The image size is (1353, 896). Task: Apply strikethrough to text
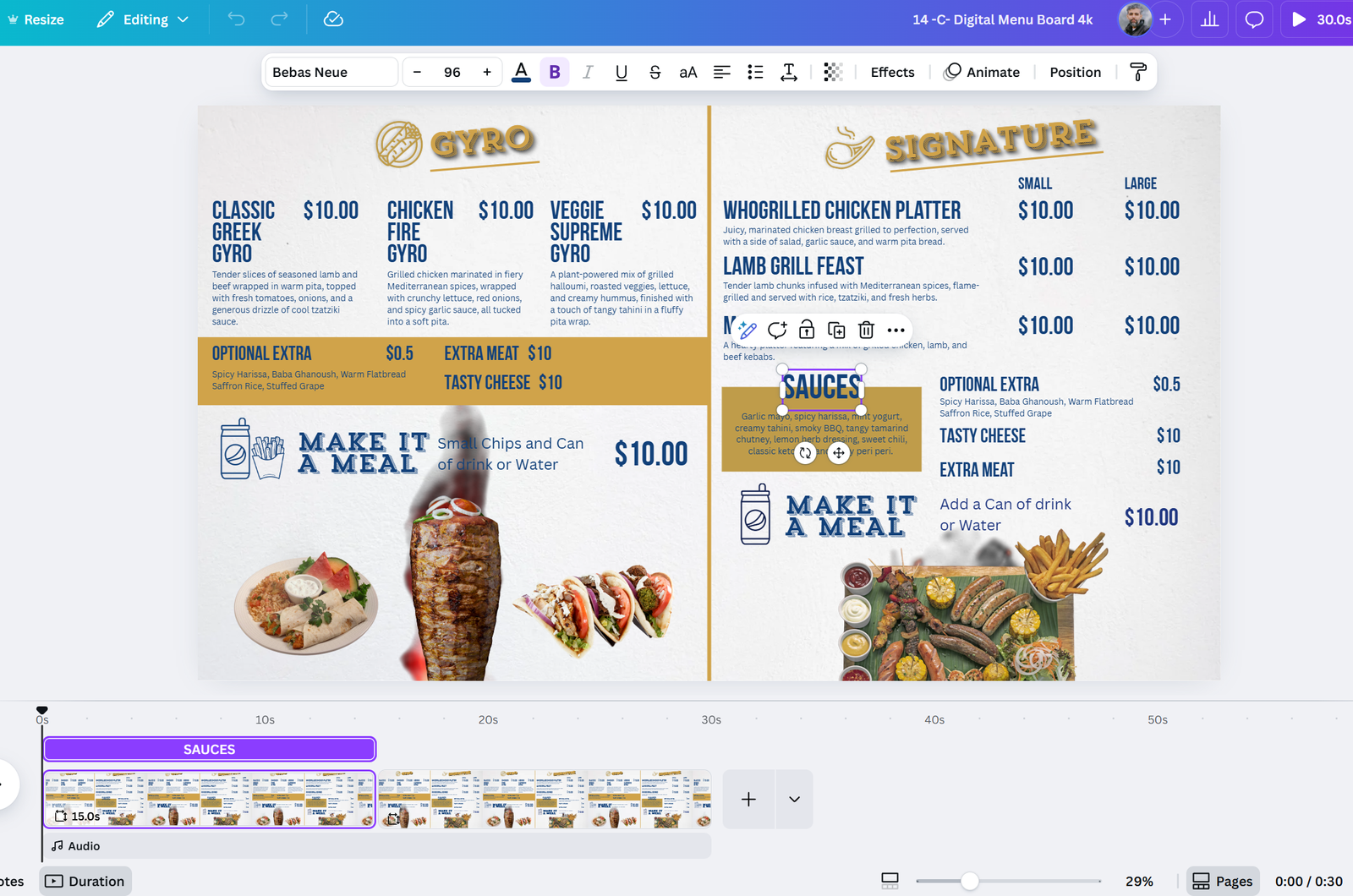655,73
